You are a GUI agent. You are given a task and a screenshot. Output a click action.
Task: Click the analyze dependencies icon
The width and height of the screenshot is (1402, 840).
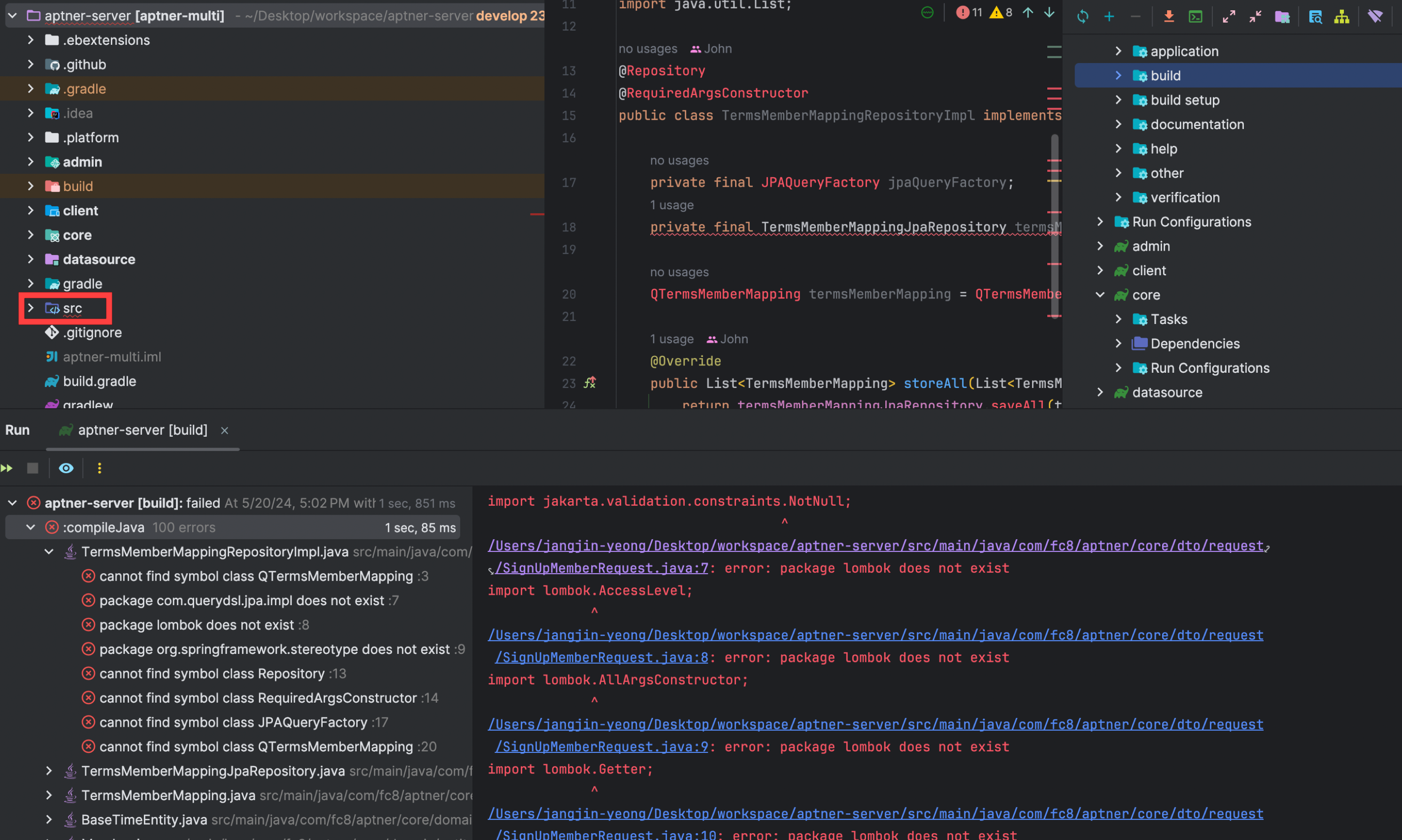pos(1315,16)
